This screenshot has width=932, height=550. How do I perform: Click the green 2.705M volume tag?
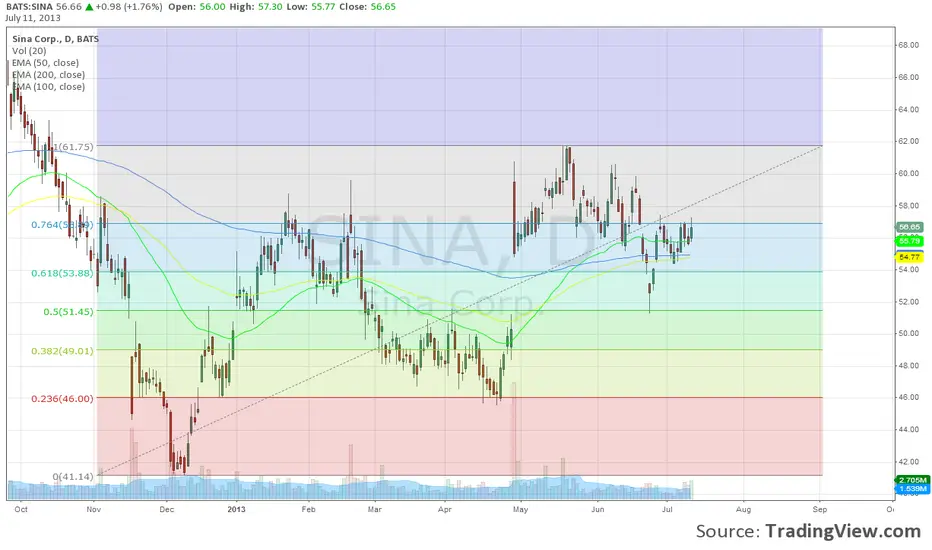click(x=912, y=480)
